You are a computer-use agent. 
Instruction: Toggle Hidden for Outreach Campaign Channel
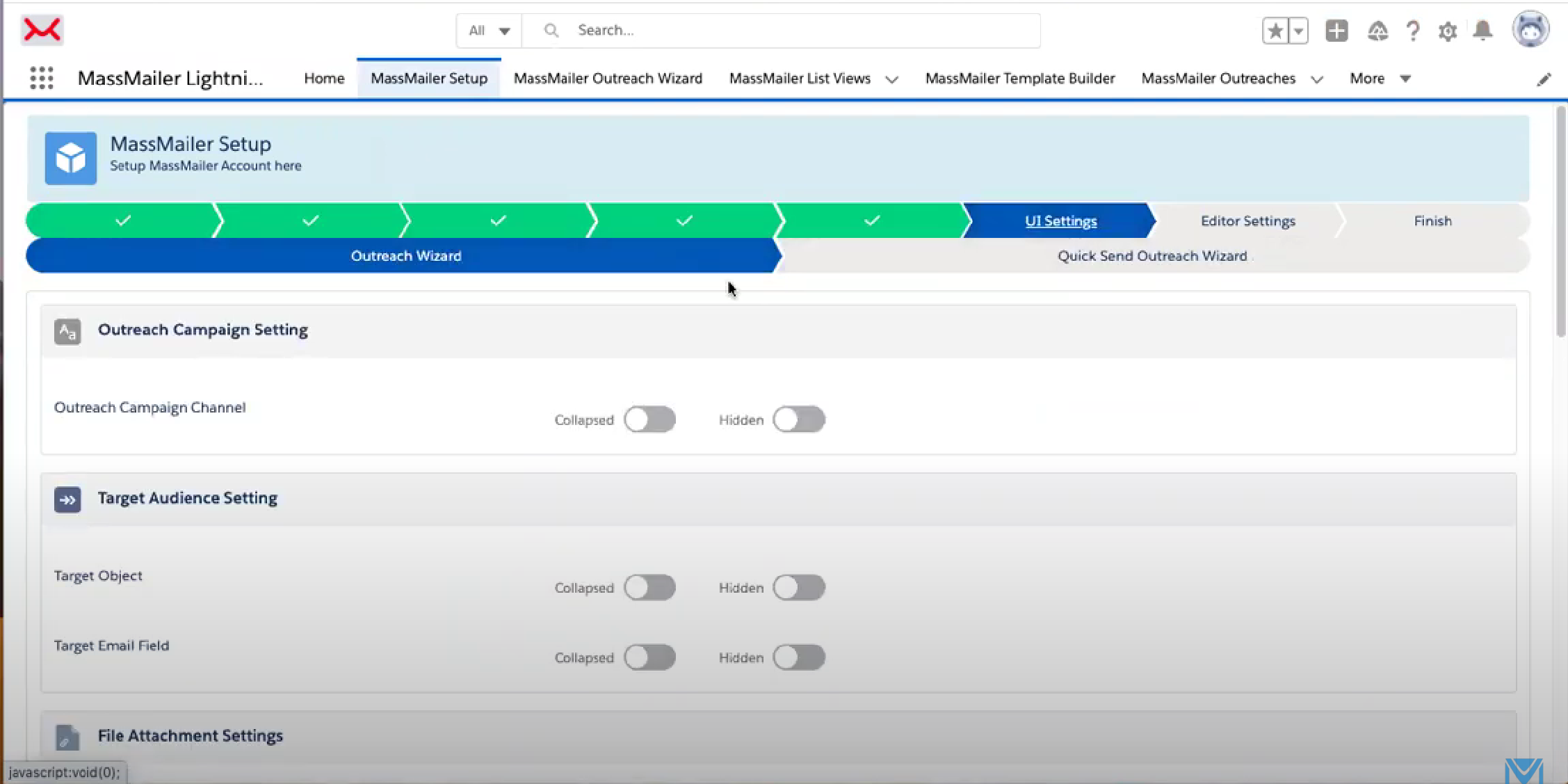pyautogui.click(x=799, y=419)
